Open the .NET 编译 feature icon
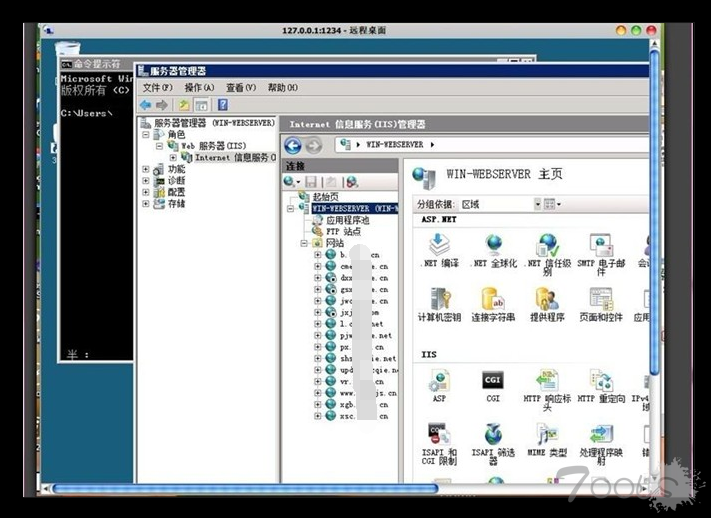Screen dimensions: 711x518 (439, 251)
